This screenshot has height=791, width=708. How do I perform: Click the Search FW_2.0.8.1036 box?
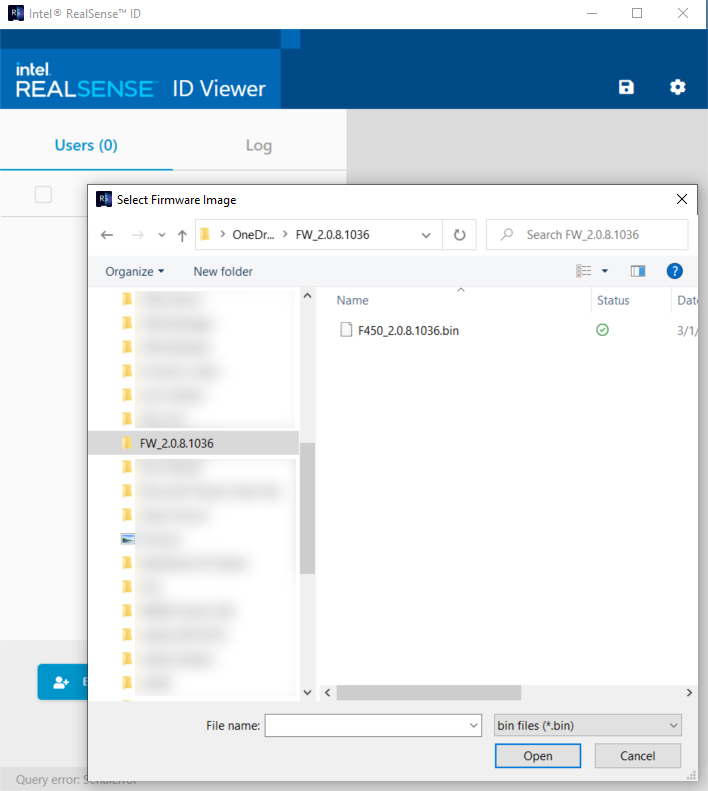pyautogui.click(x=587, y=235)
